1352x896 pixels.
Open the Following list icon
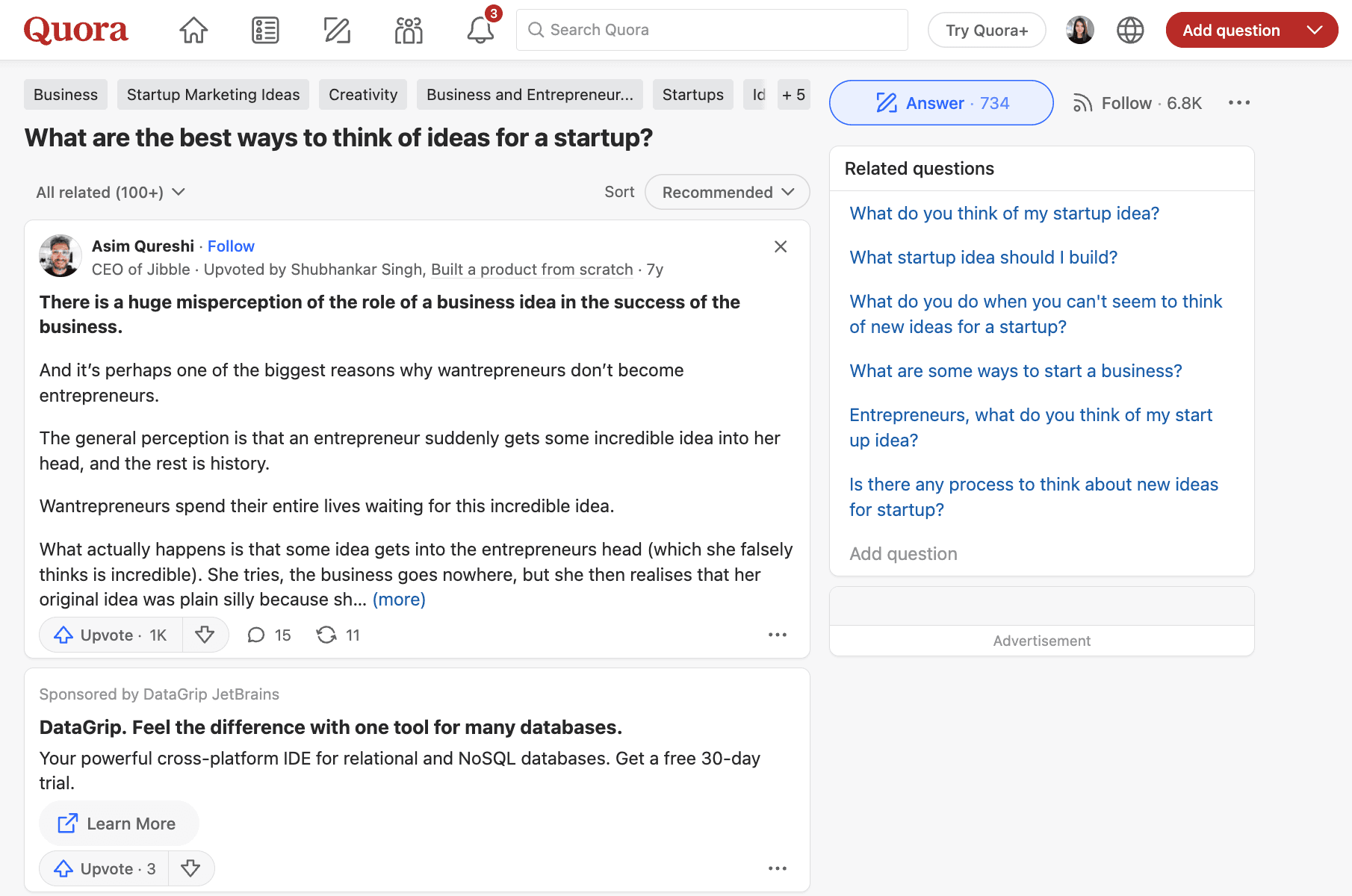pyautogui.click(x=265, y=30)
